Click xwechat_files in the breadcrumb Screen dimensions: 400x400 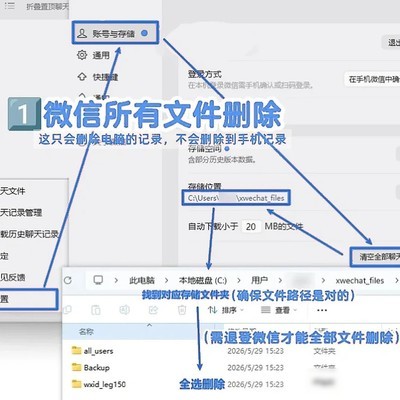pyautogui.click(x=360, y=281)
